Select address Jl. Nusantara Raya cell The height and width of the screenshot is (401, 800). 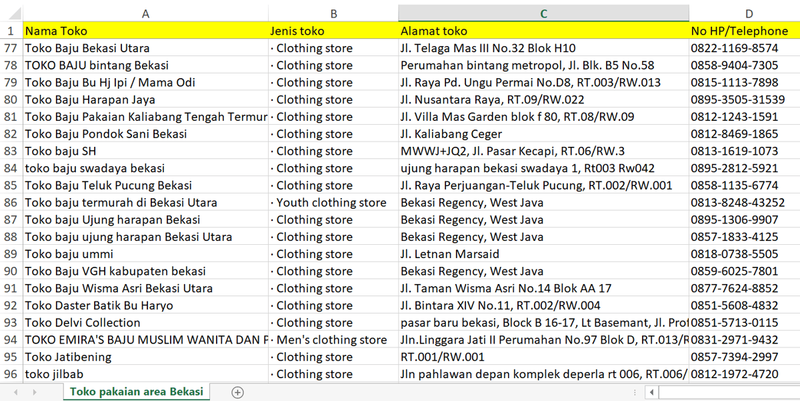[543, 100]
